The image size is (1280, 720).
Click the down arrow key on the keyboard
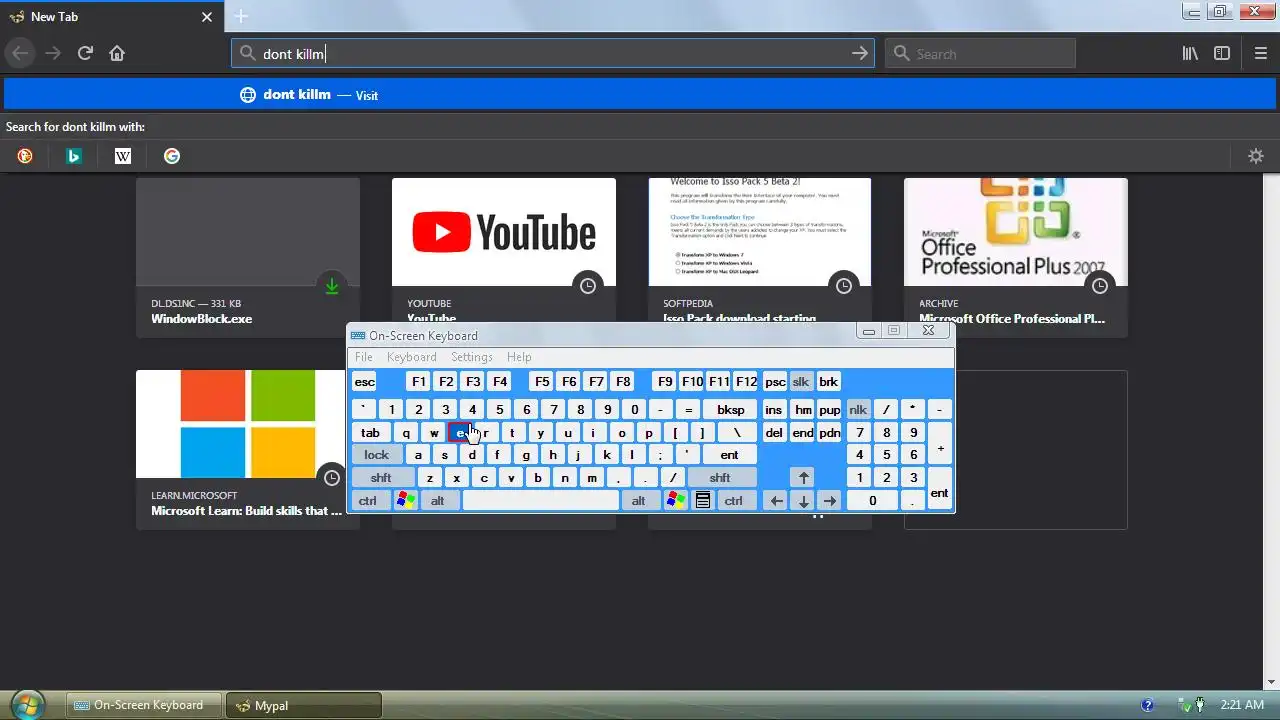tap(803, 501)
